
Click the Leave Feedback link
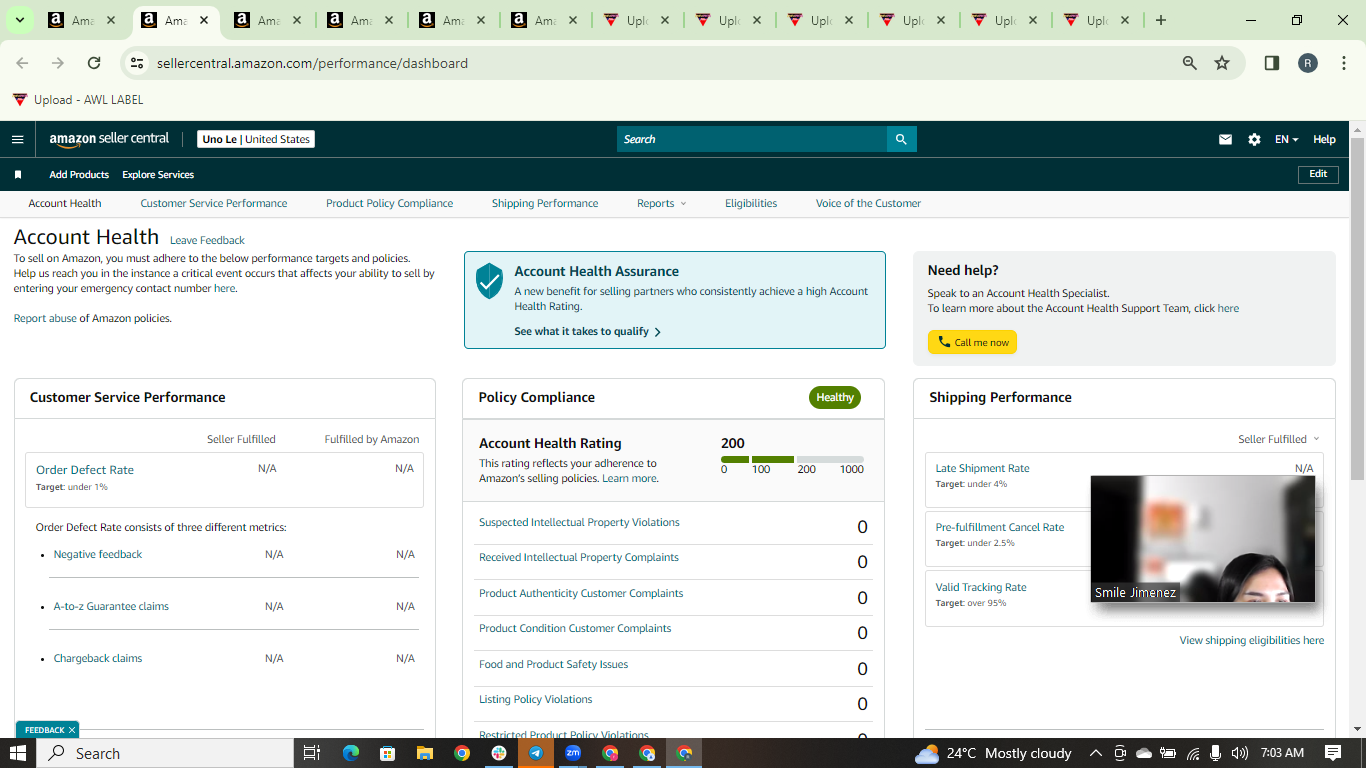coord(207,240)
